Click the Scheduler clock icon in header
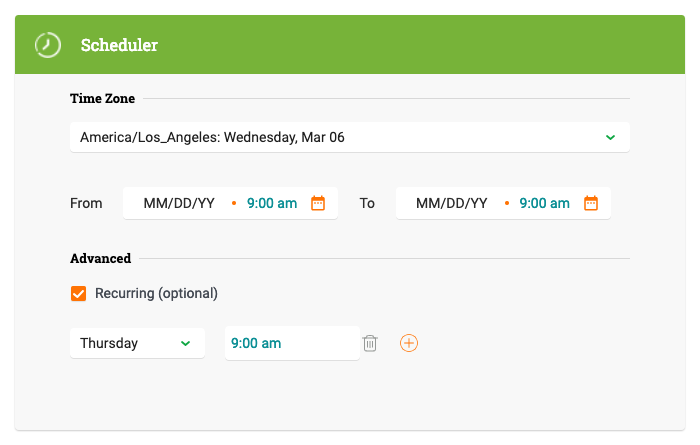Viewport: 700px width, 445px height. (47, 45)
